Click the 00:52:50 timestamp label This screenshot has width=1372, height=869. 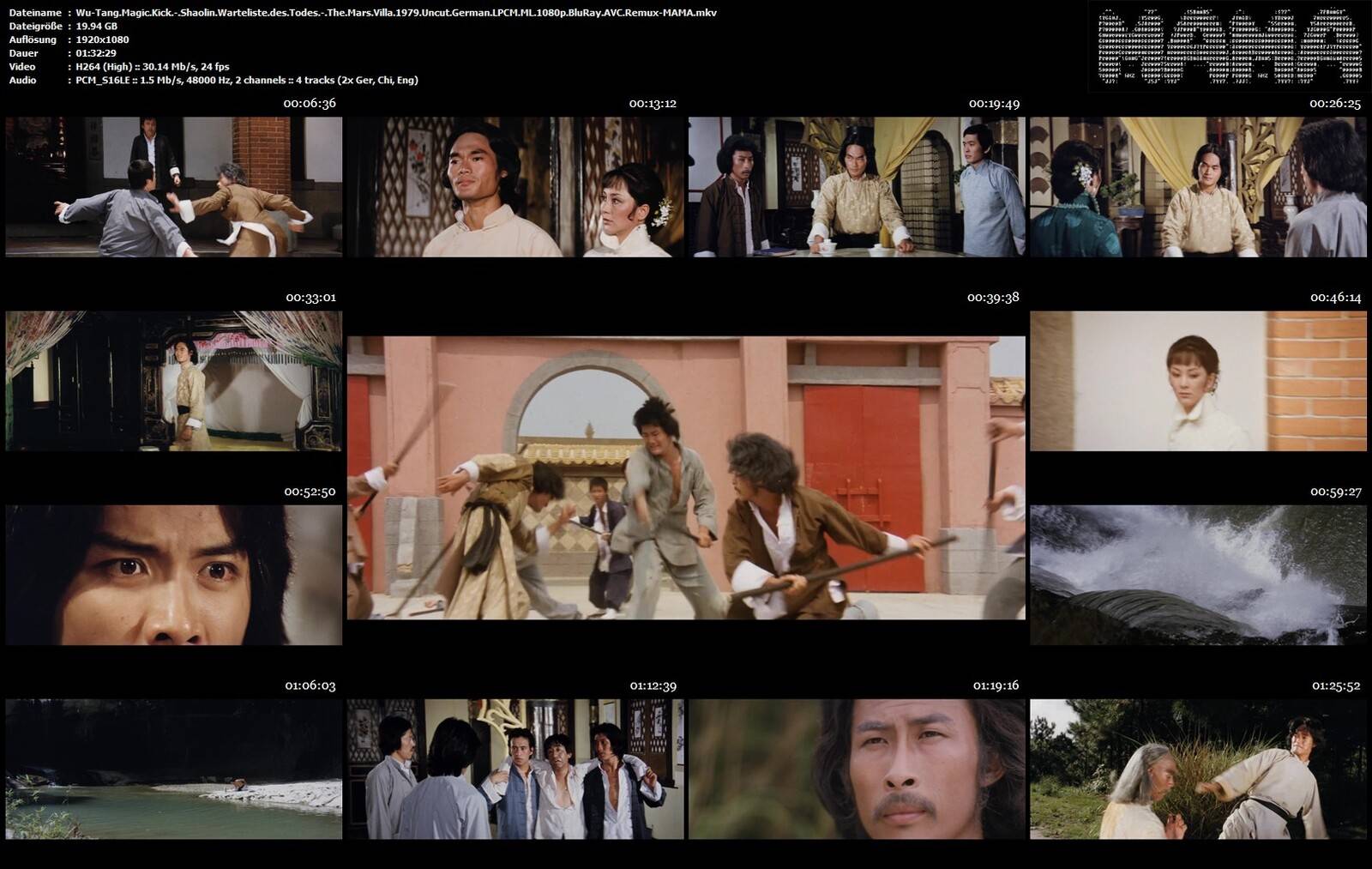(310, 492)
